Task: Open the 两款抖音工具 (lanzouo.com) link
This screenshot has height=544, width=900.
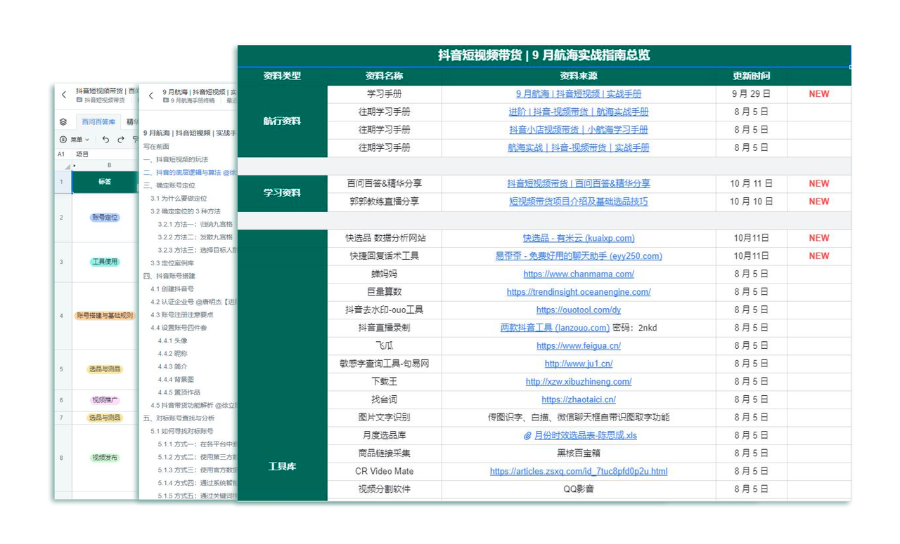Action: (555, 328)
